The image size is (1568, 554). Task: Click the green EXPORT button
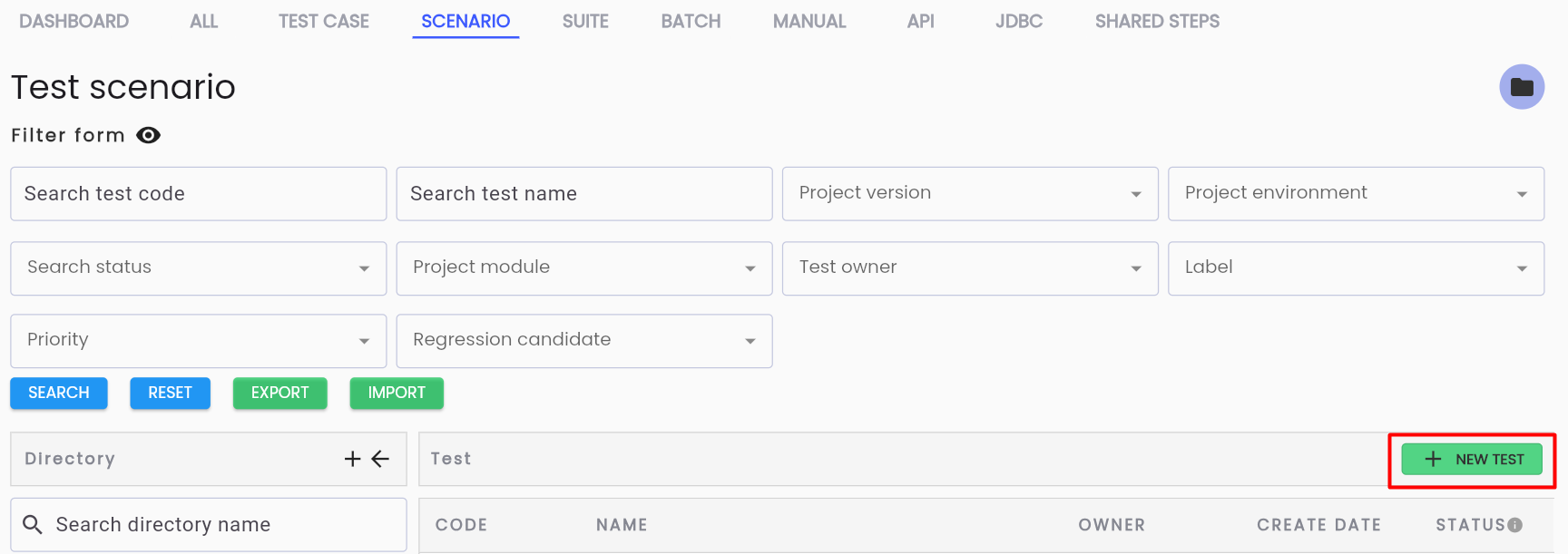coord(279,393)
